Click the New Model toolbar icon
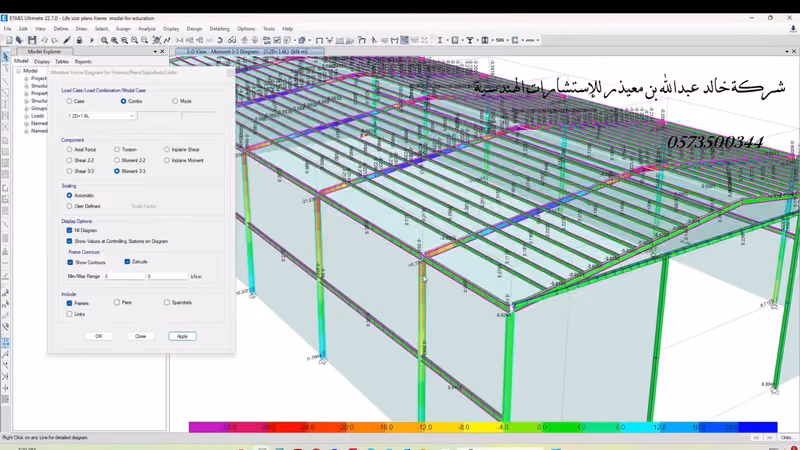 [9, 40]
